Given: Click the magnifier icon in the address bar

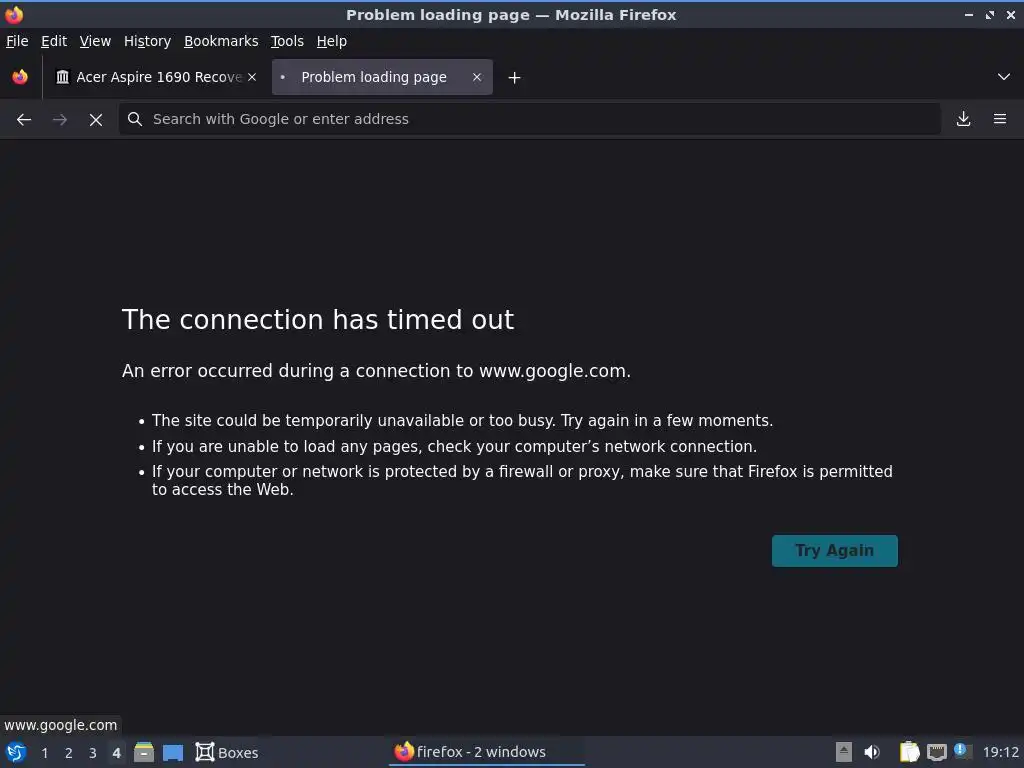Looking at the screenshot, I should 135,119.
